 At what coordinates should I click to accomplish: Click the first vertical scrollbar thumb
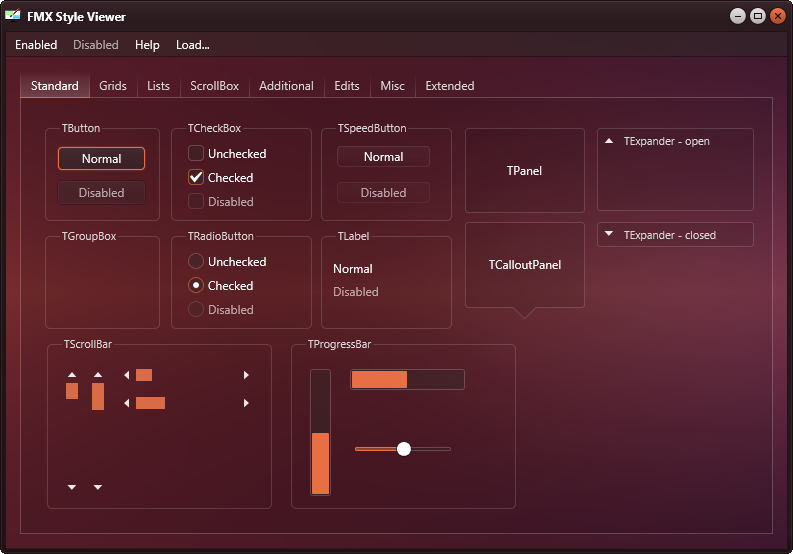[72, 391]
